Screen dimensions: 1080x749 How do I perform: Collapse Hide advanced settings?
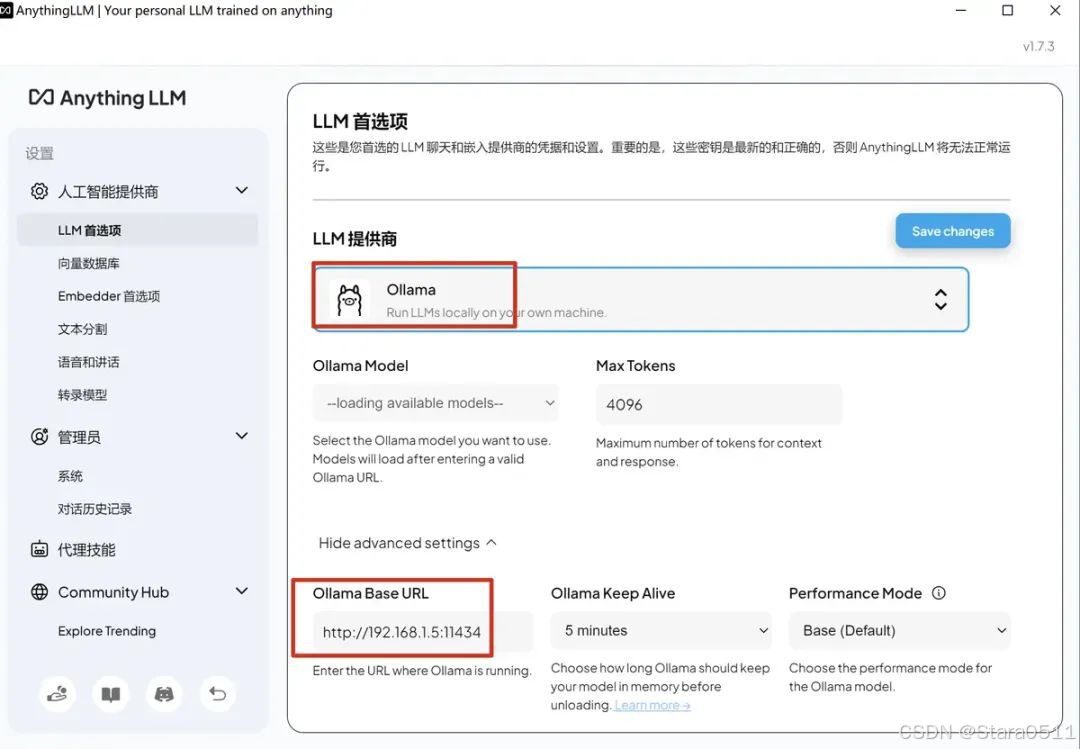click(407, 543)
